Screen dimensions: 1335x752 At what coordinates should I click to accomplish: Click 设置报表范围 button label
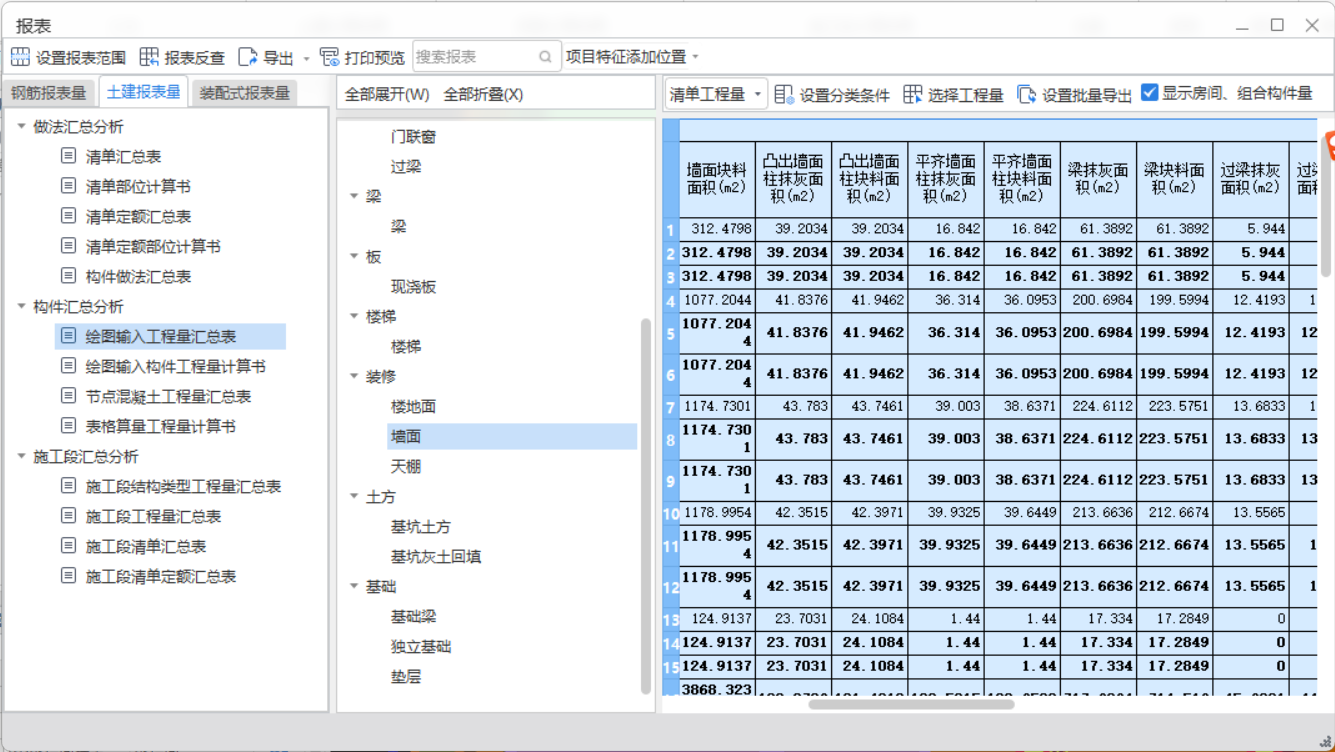tap(81, 57)
